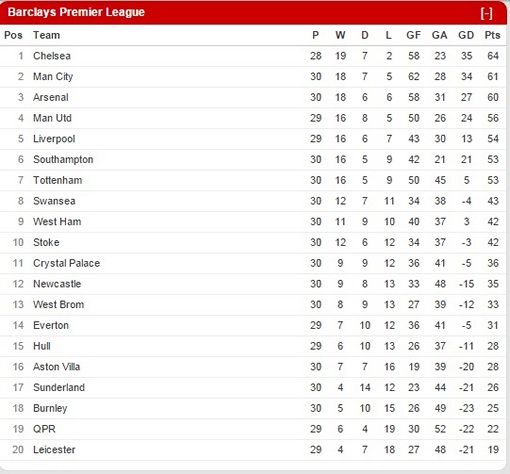Open the Man City team link

click(x=53, y=76)
